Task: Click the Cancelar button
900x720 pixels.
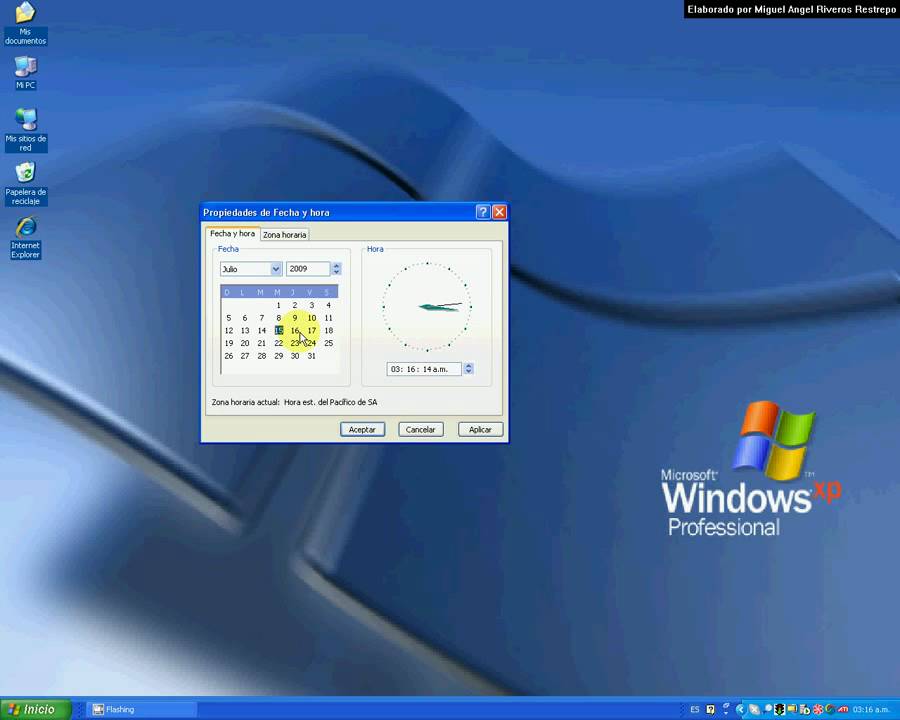Action: tap(421, 429)
